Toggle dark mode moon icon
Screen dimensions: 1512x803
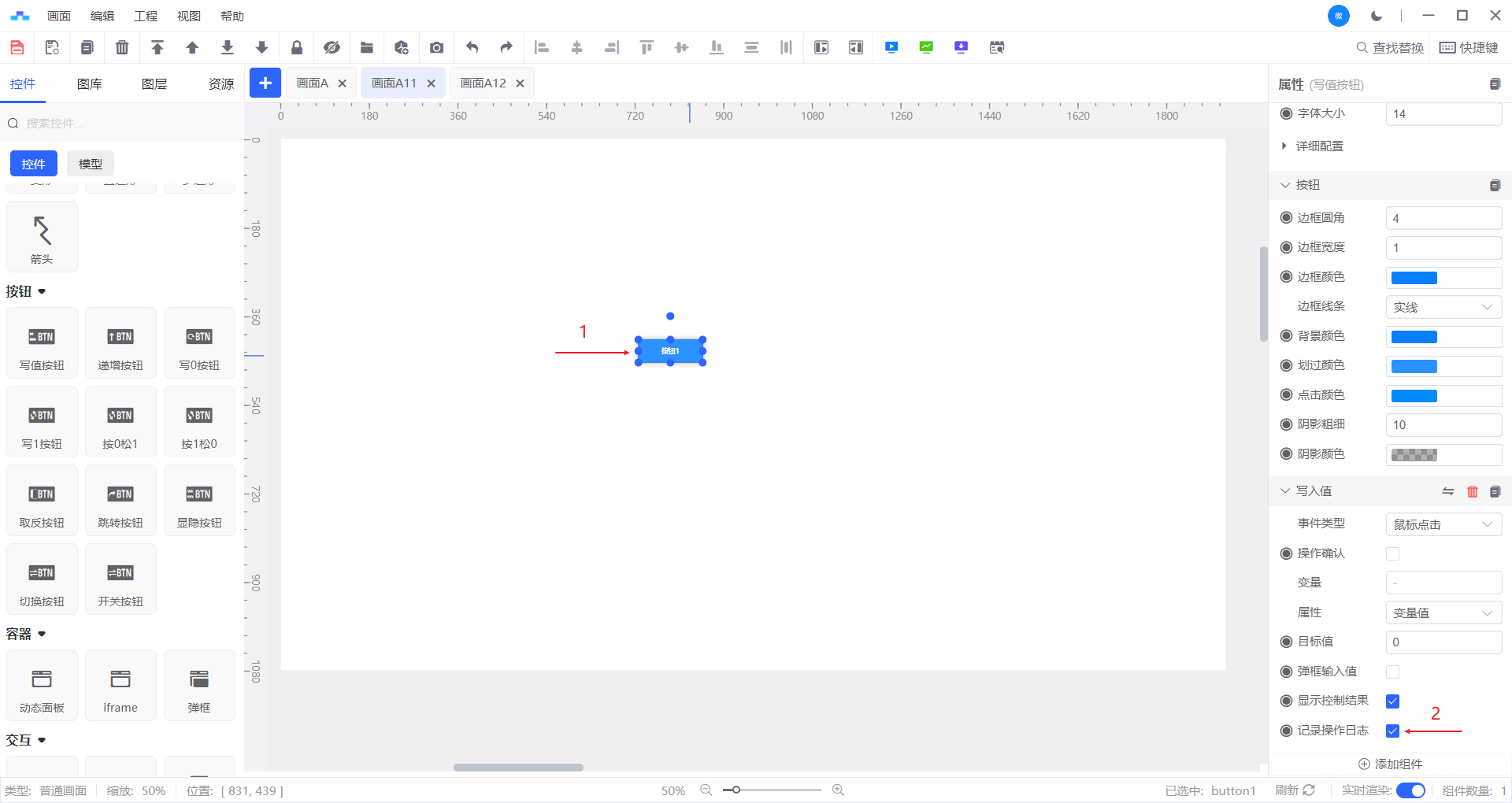(x=1377, y=16)
